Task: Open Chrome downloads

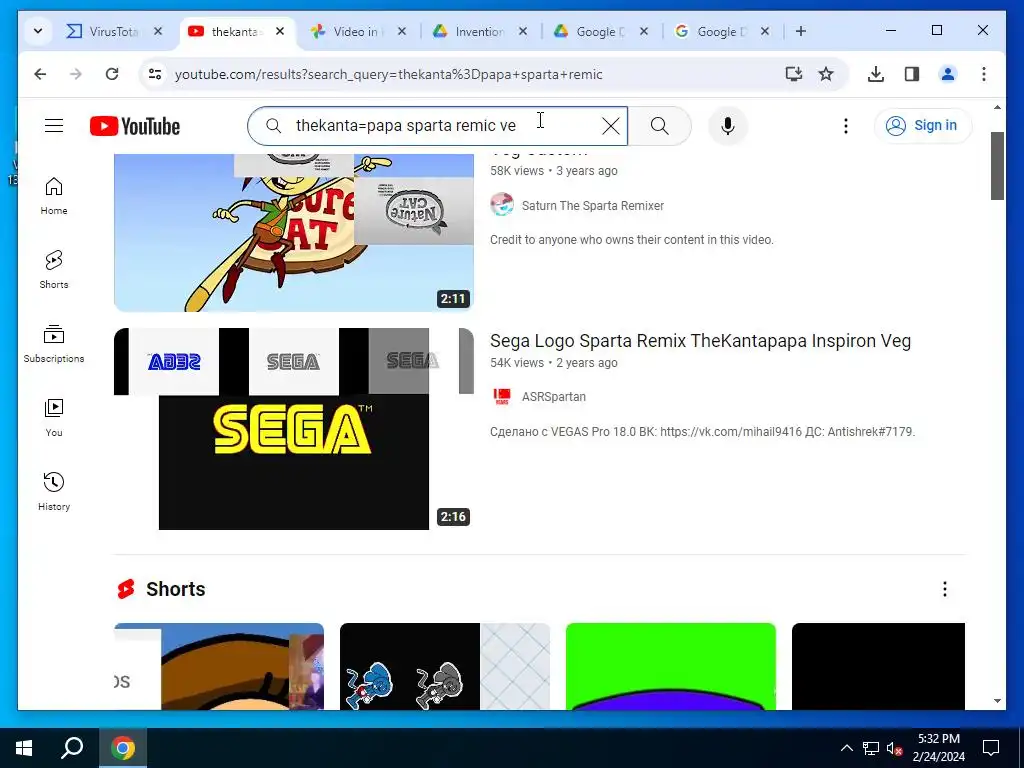Action: 876,74
